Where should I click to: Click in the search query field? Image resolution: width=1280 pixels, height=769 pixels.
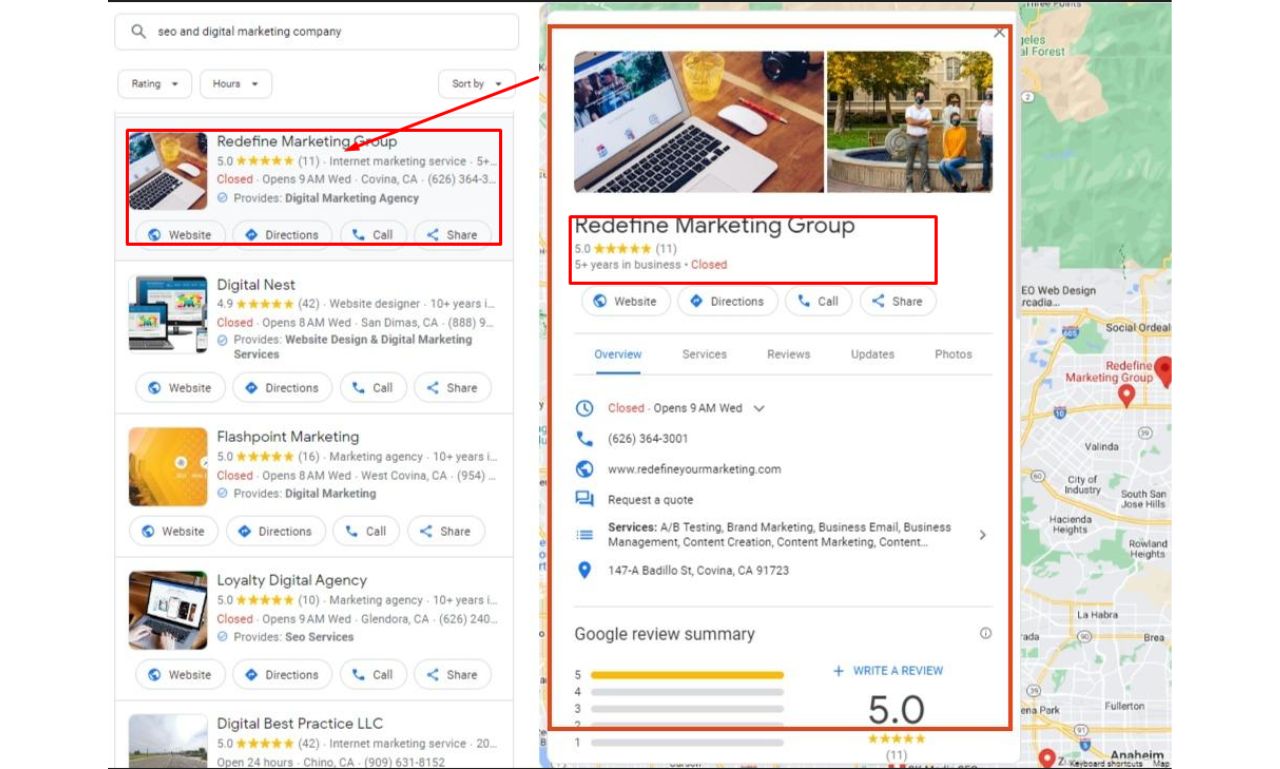coord(330,32)
